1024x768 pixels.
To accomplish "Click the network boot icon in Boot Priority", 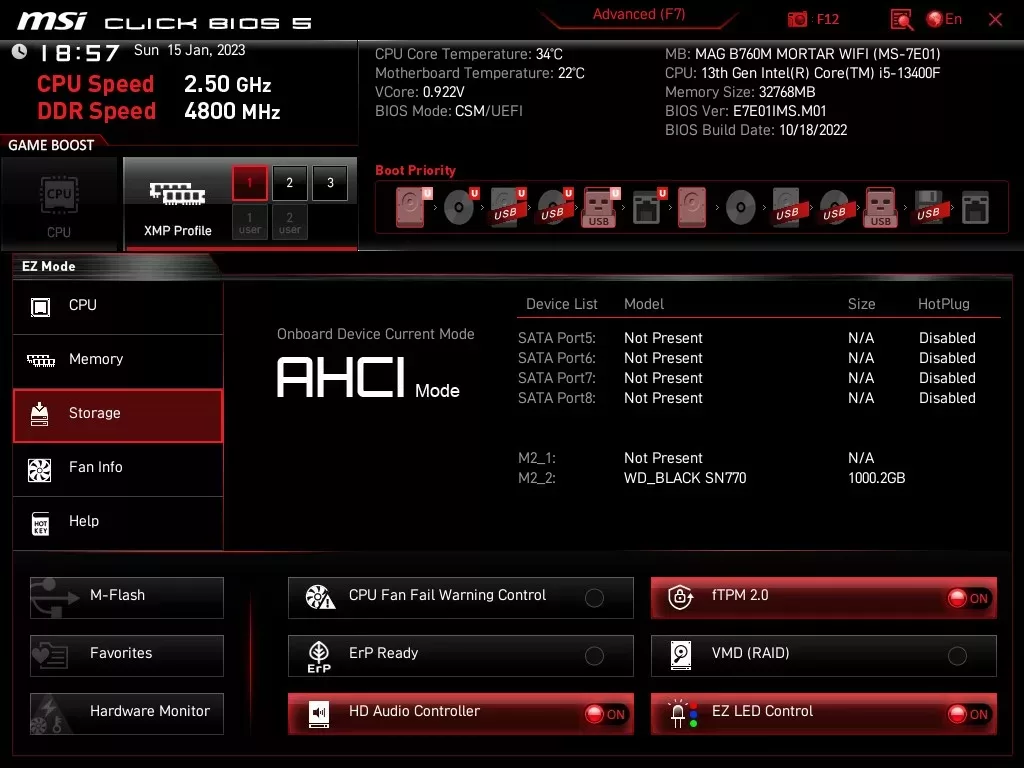I will coord(648,207).
